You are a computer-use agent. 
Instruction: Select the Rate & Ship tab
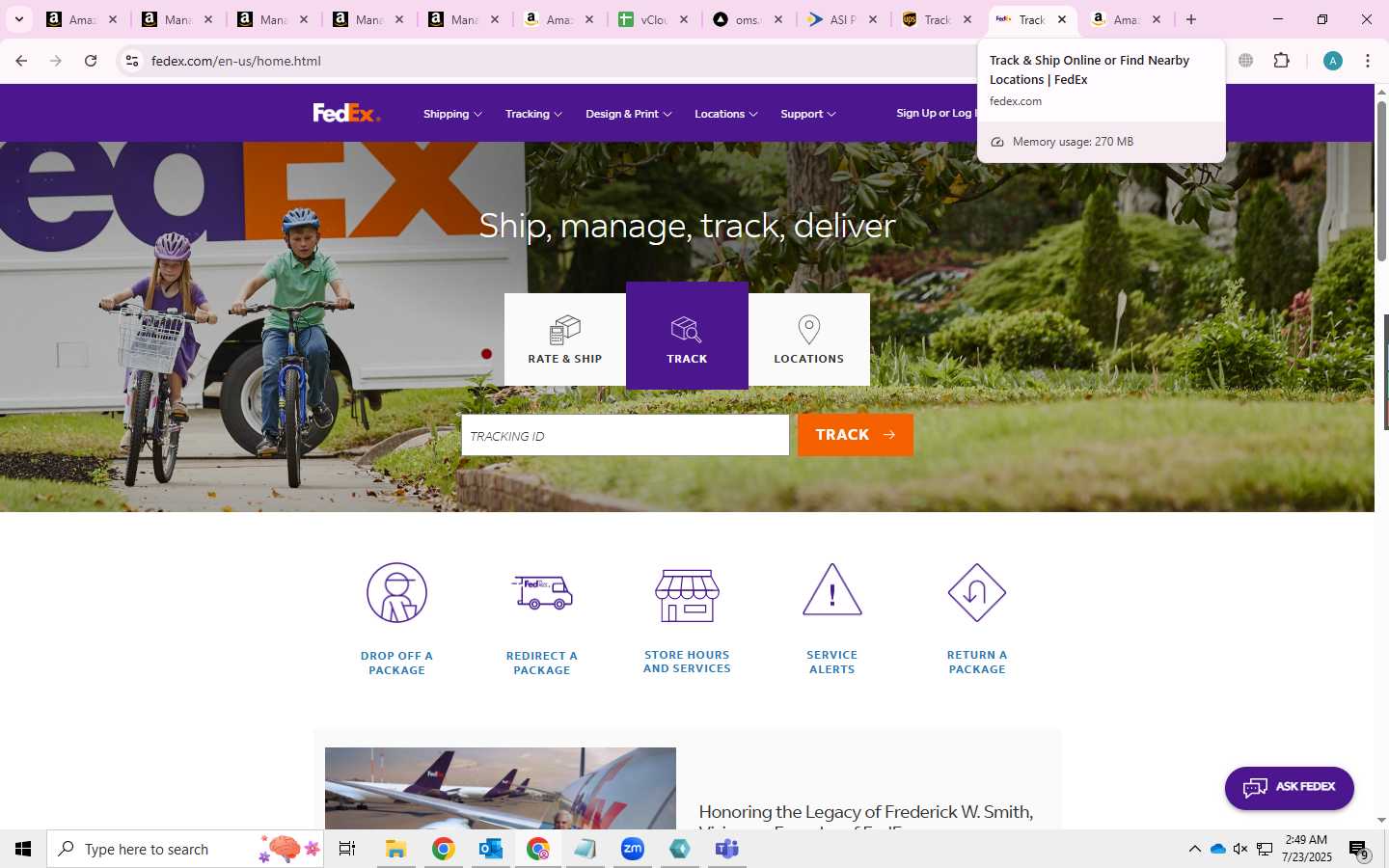pyautogui.click(x=565, y=339)
